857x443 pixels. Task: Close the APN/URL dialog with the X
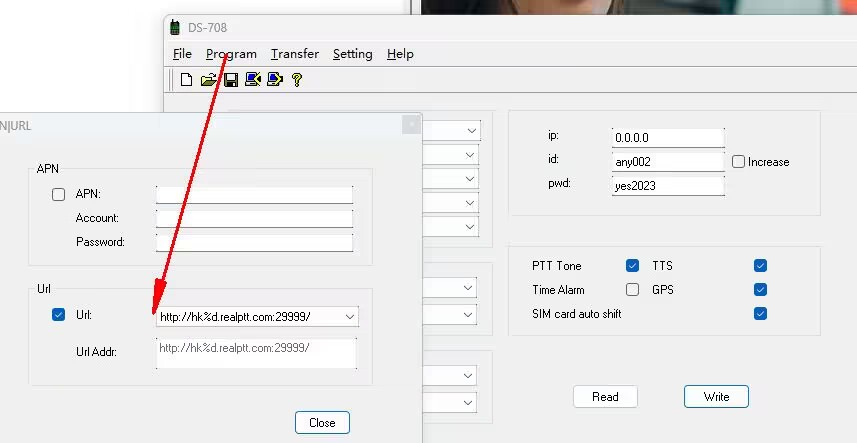pyautogui.click(x=410, y=125)
